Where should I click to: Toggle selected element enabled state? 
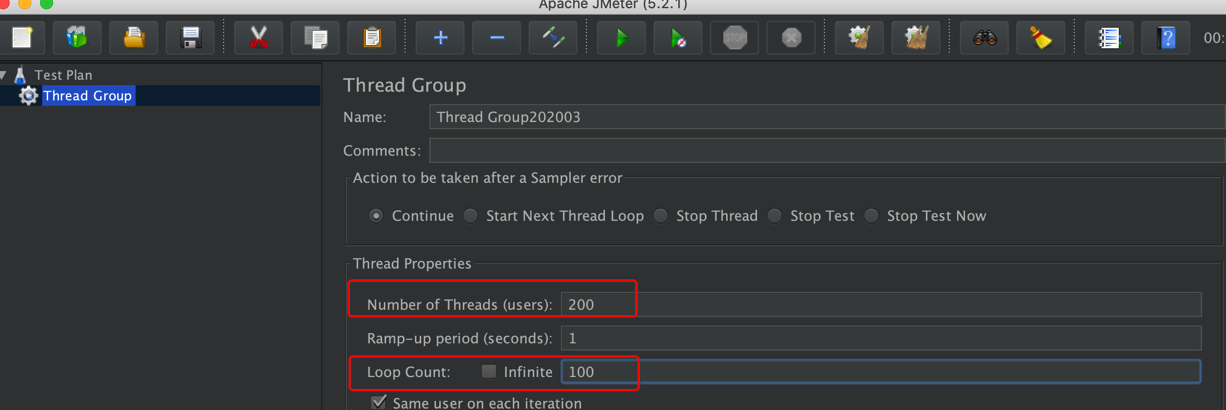pos(553,38)
